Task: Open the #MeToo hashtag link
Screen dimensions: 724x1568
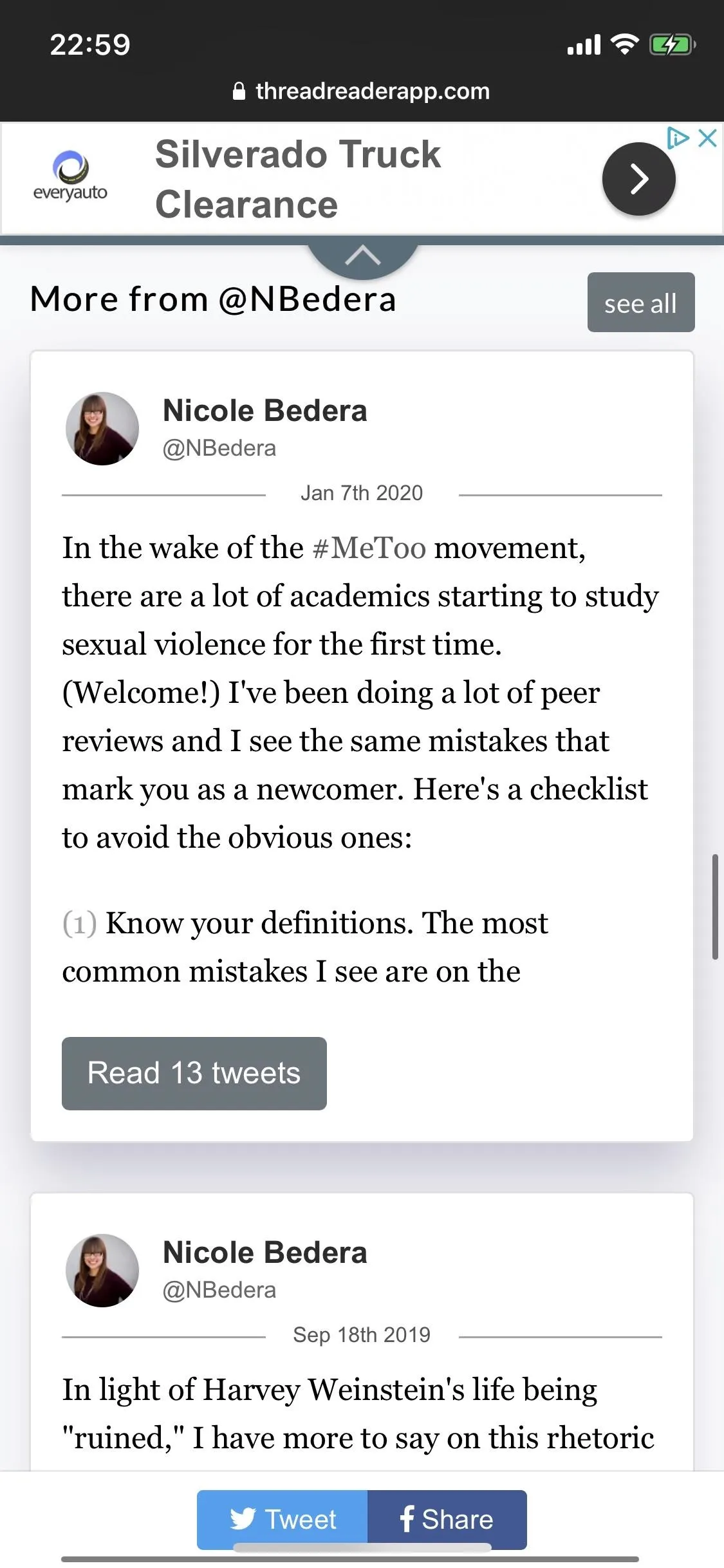Action: tap(369, 548)
